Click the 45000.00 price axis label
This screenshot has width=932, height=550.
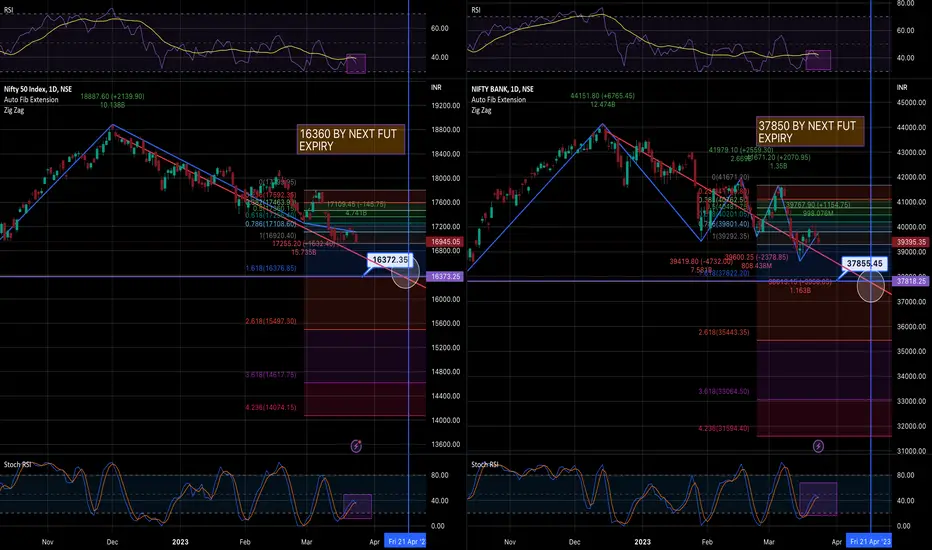click(911, 103)
